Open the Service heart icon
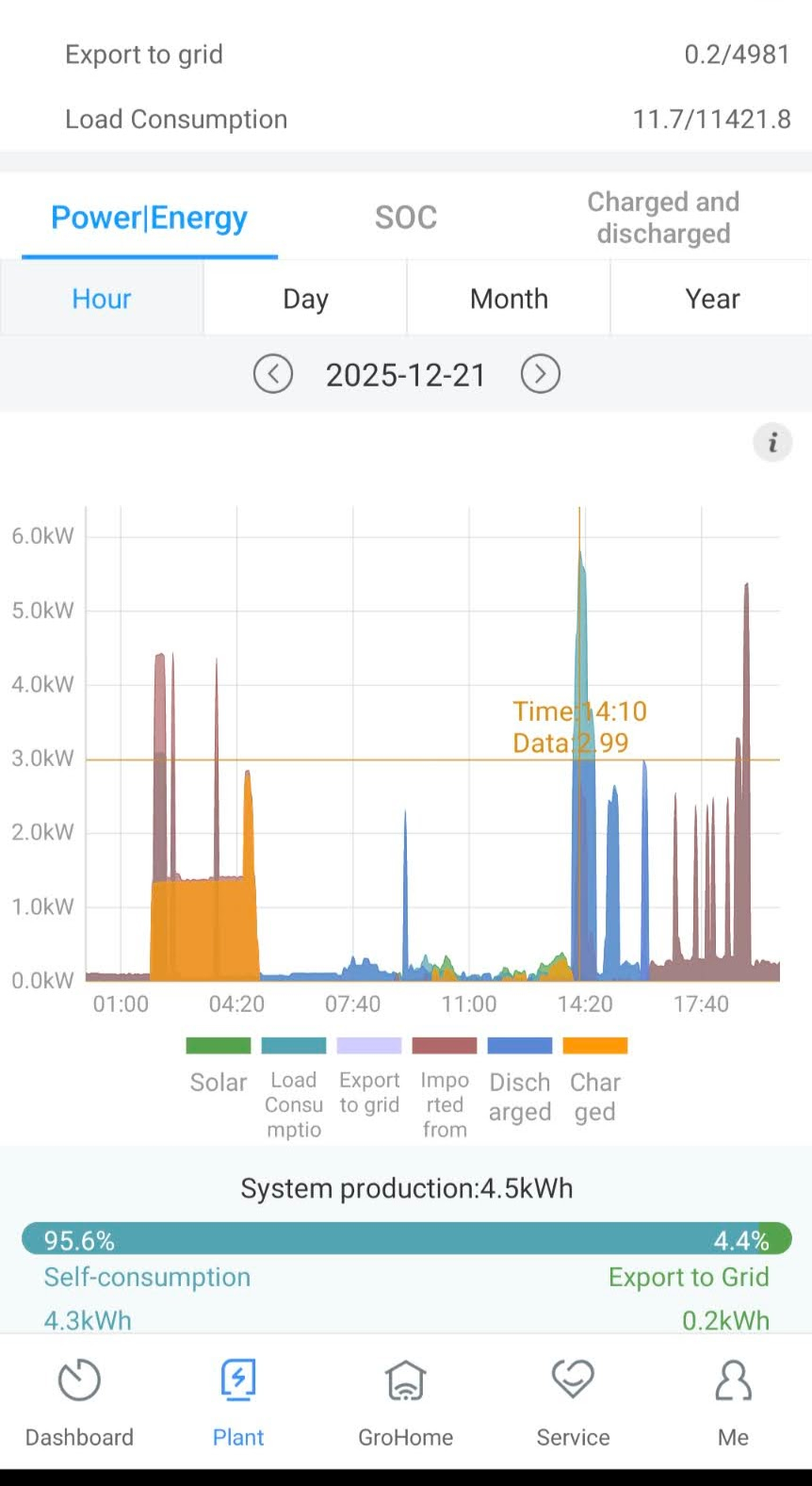This screenshot has width=812, height=1486. click(573, 1381)
